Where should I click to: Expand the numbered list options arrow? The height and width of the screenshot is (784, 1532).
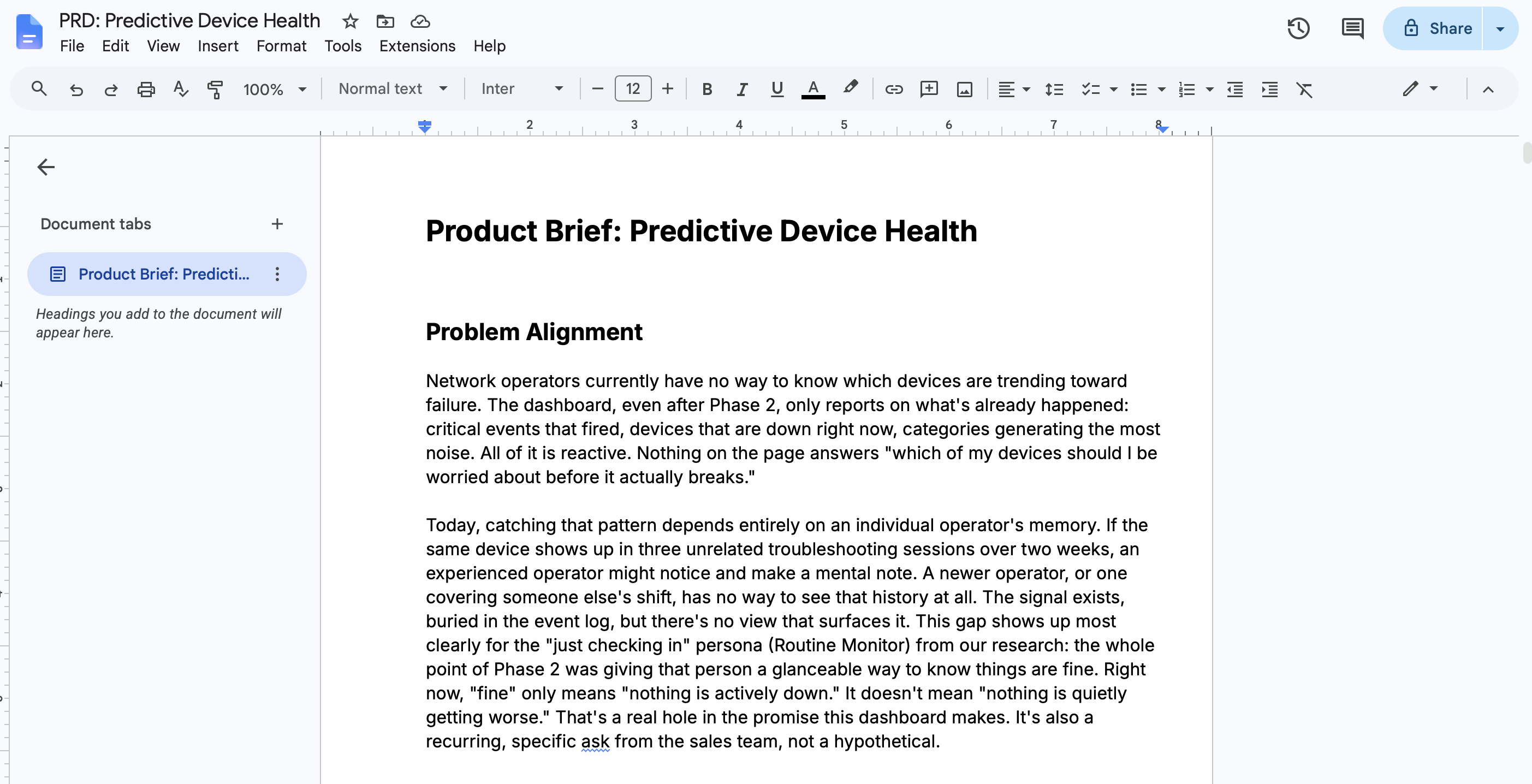click(1210, 90)
